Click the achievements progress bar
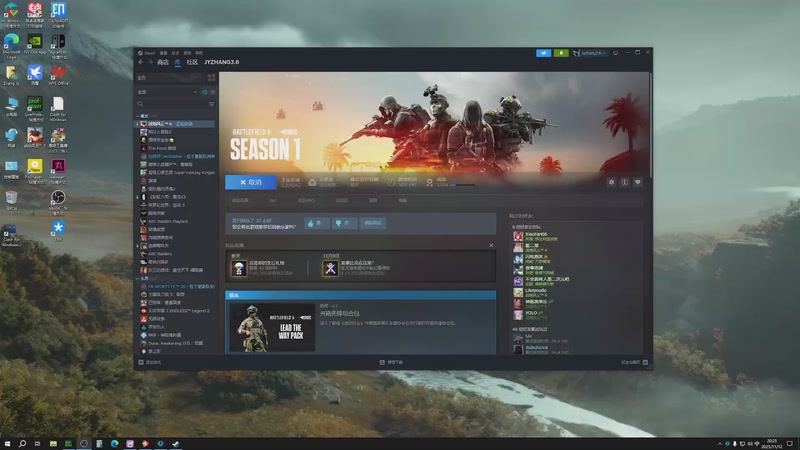The height and width of the screenshot is (450, 800). (462, 185)
